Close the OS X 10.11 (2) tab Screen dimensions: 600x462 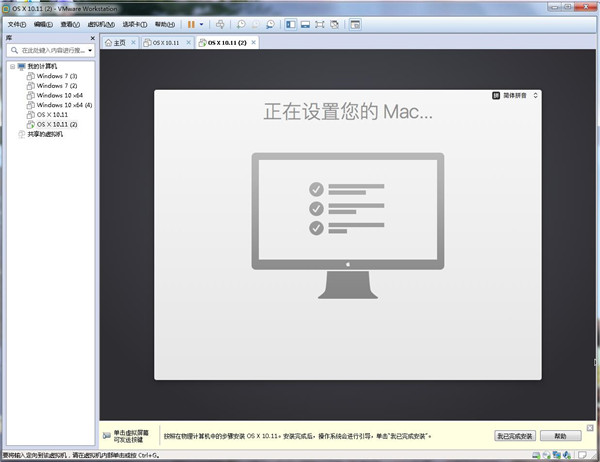point(253,42)
